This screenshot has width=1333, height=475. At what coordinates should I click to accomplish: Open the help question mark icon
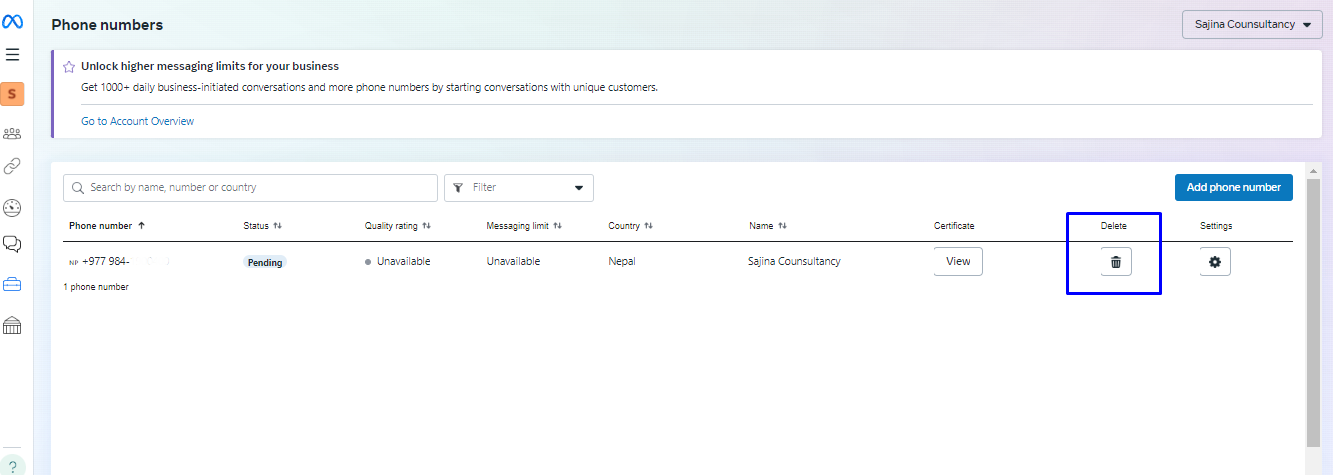13,466
